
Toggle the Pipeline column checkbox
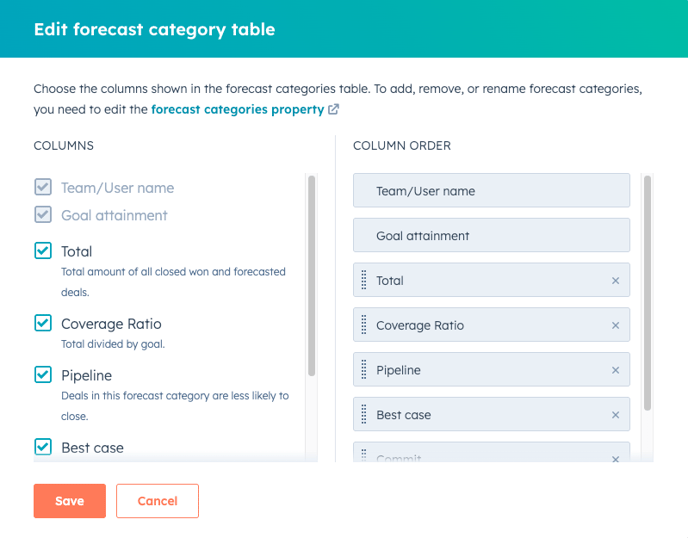43,375
